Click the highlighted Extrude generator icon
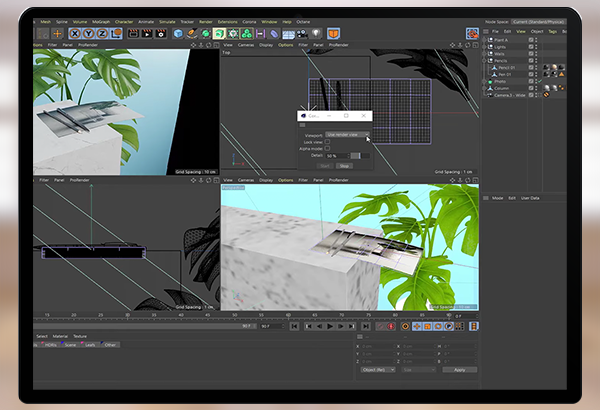The height and width of the screenshot is (410, 600). tap(219, 34)
